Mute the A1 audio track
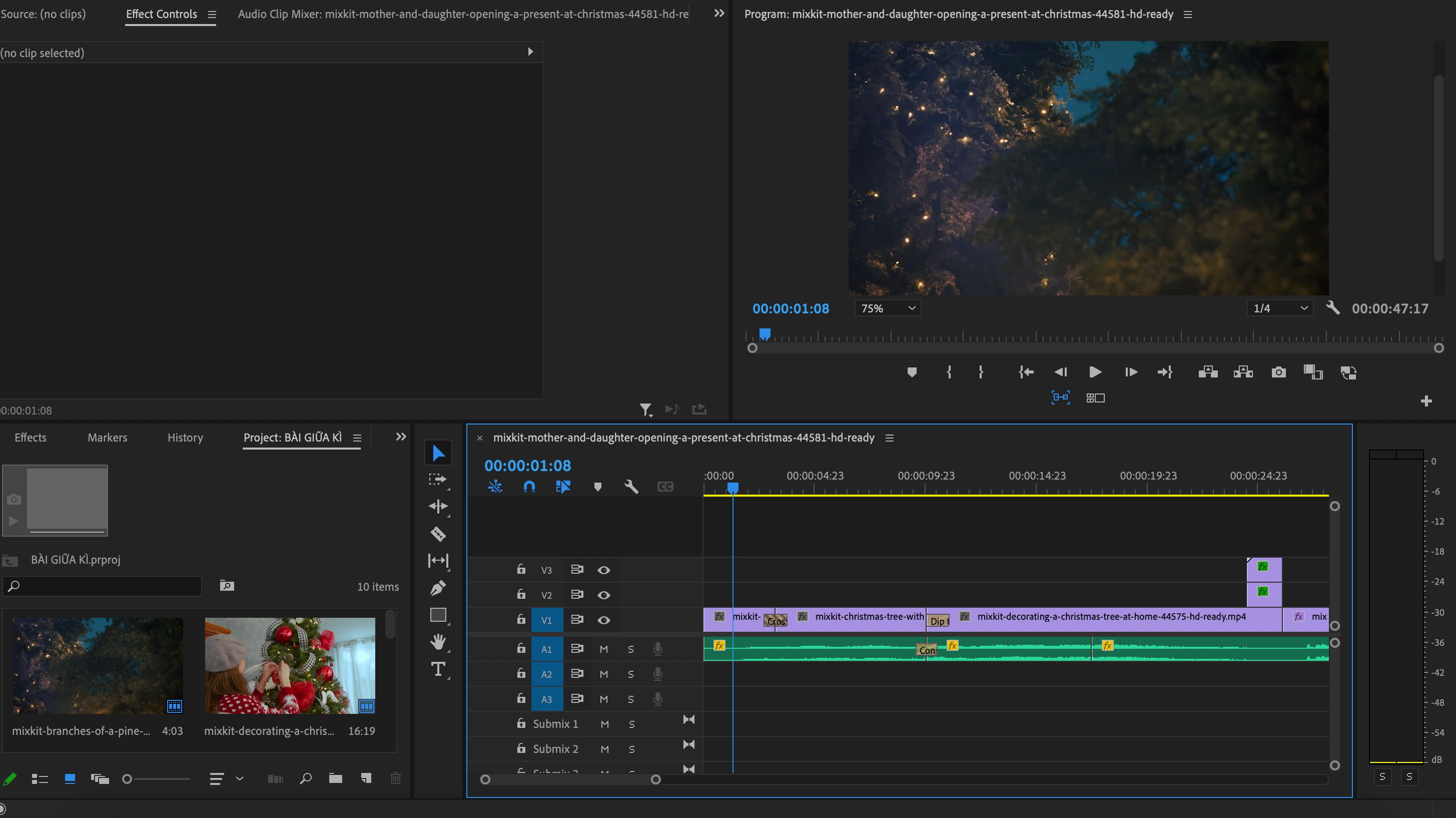The width and height of the screenshot is (1456, 818). 603,649
